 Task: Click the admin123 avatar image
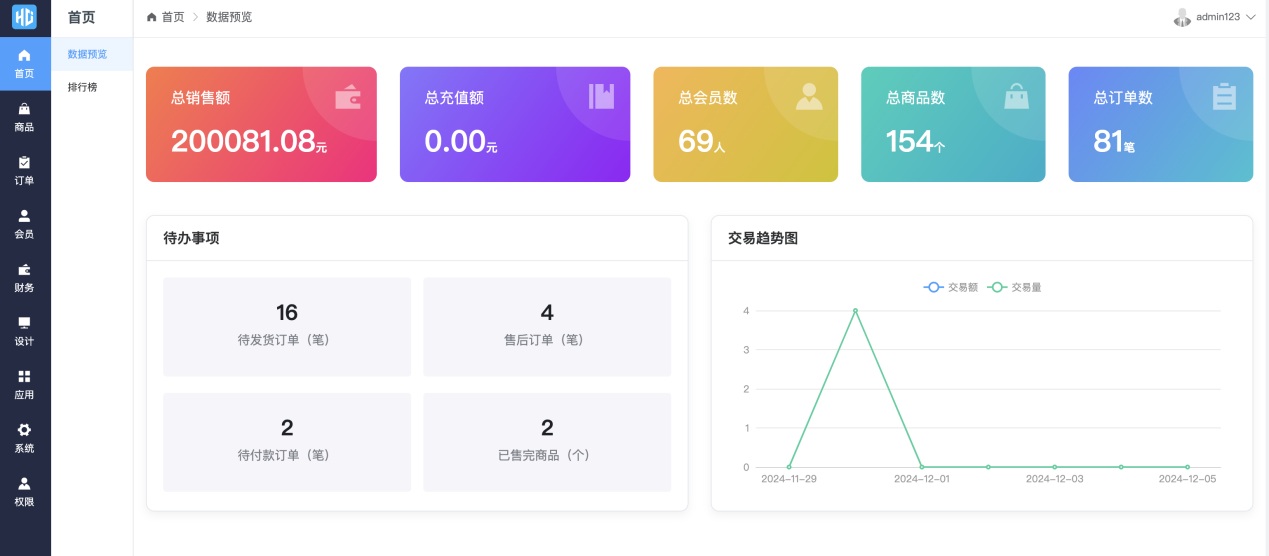tap(1182, 17)
